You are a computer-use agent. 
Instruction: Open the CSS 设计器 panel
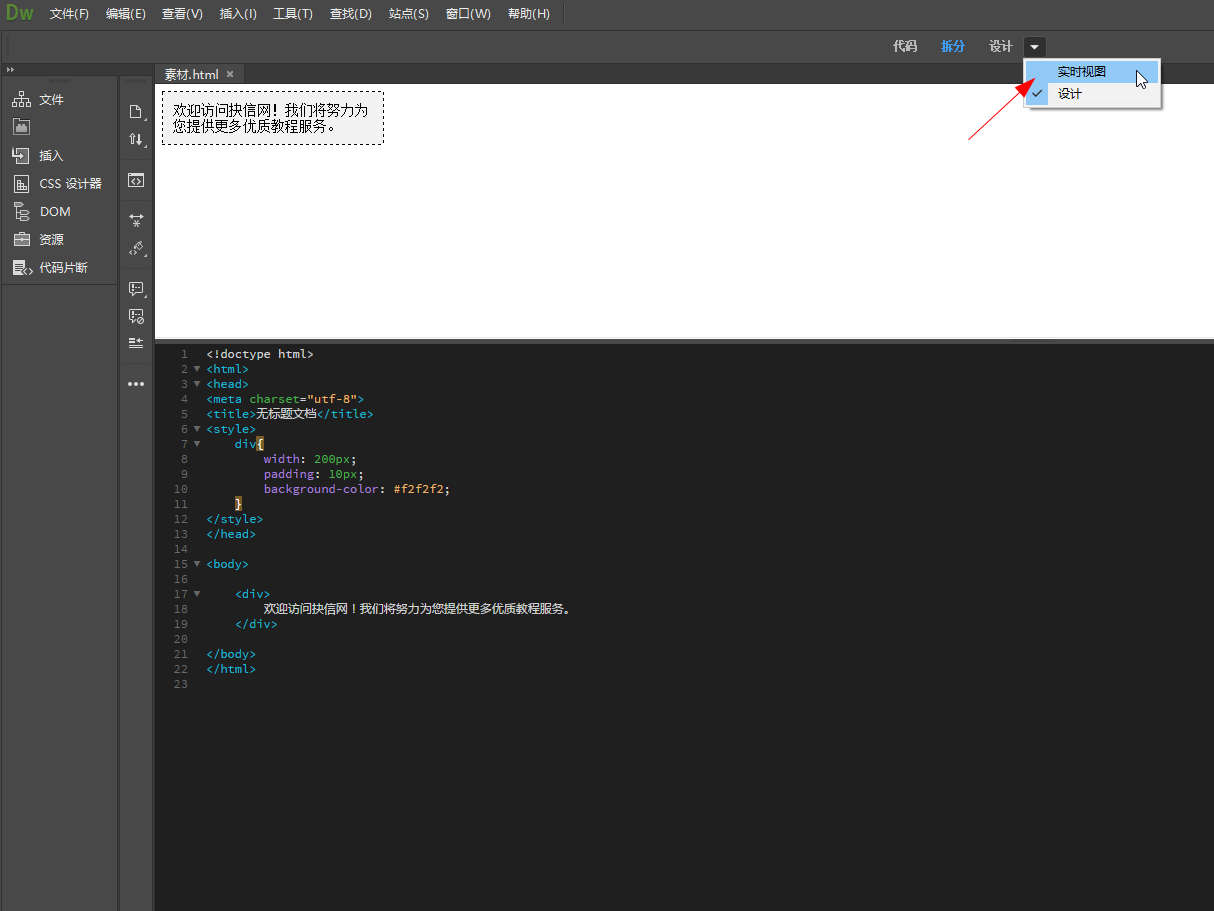tap(57, 184)
